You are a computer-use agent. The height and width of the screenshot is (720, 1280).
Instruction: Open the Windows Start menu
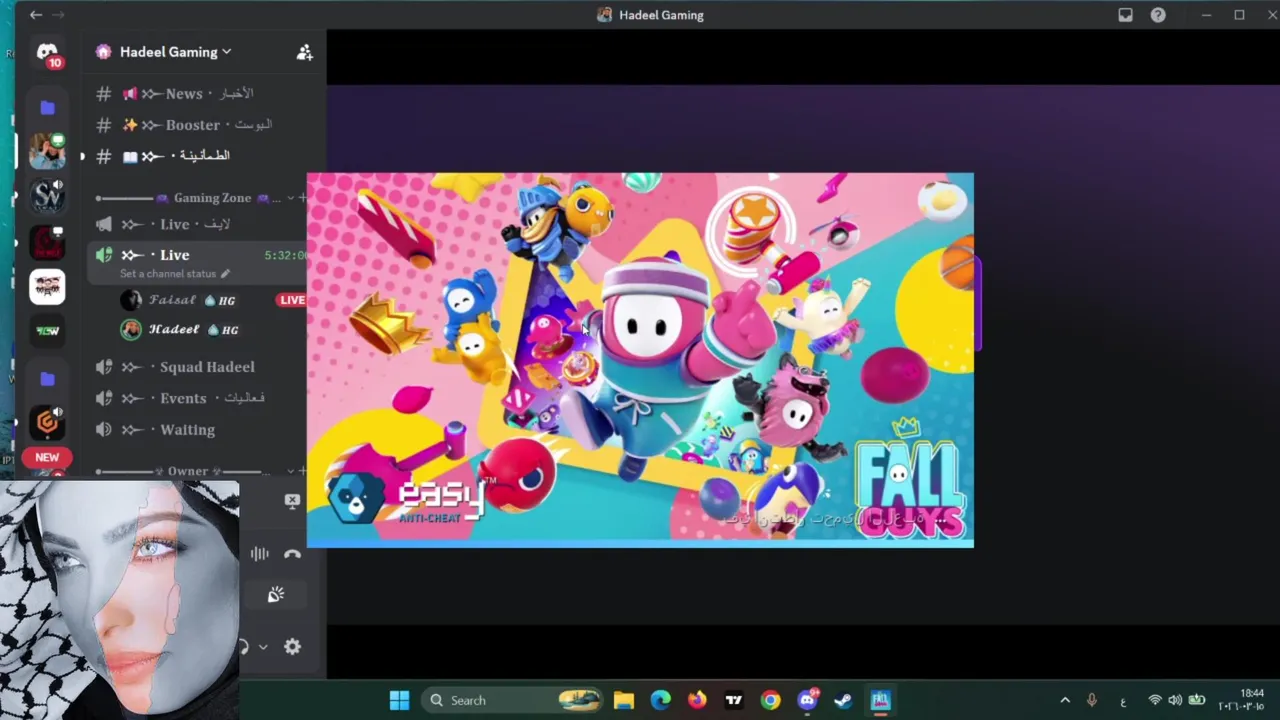(399, 700)
